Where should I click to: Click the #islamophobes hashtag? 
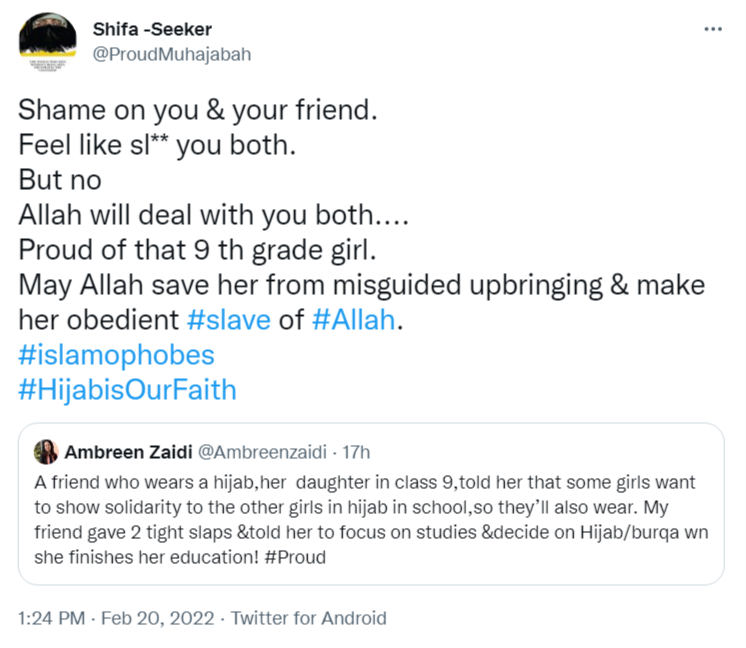(x=116, y=355)
